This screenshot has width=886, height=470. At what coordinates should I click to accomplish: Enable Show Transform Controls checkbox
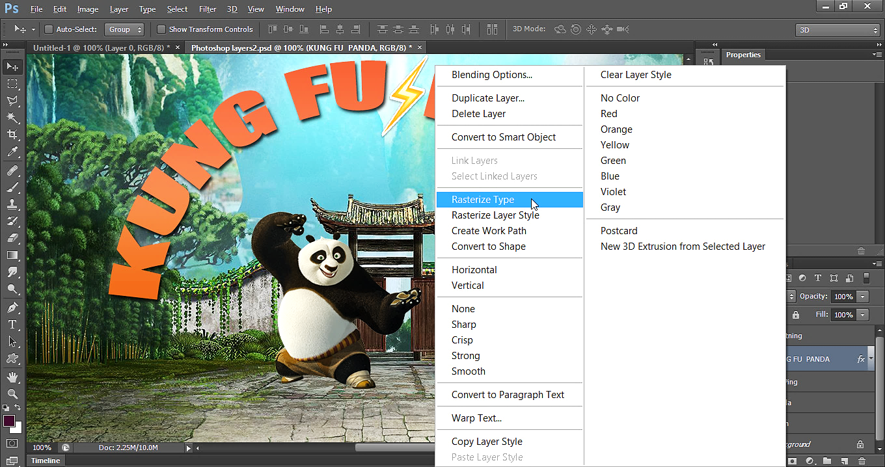161,29
